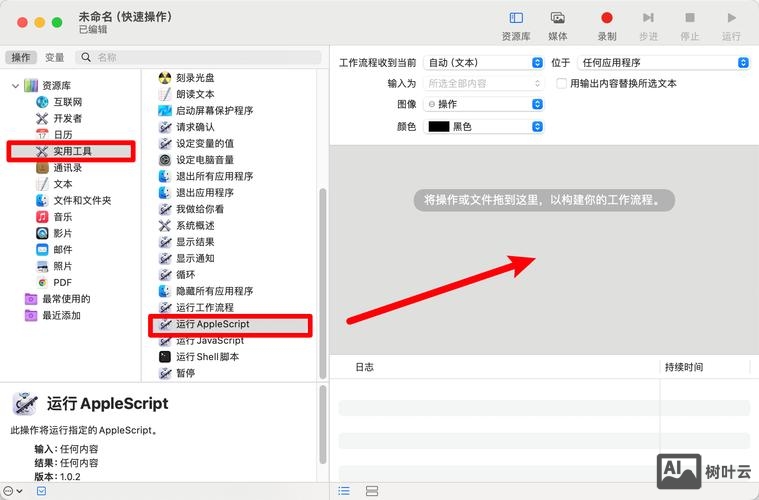Select 文件和文件夹 category
Image resolution: width=759 pixels, height=500 pixels.
[74, 200]
